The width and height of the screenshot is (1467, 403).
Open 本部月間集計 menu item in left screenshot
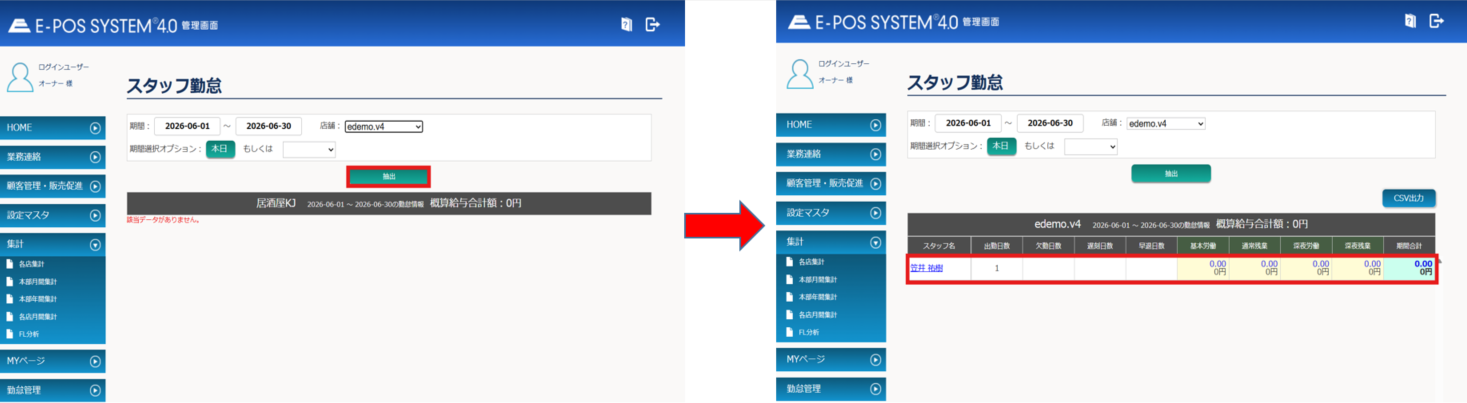pyautogui.click(x=38, y=281)
